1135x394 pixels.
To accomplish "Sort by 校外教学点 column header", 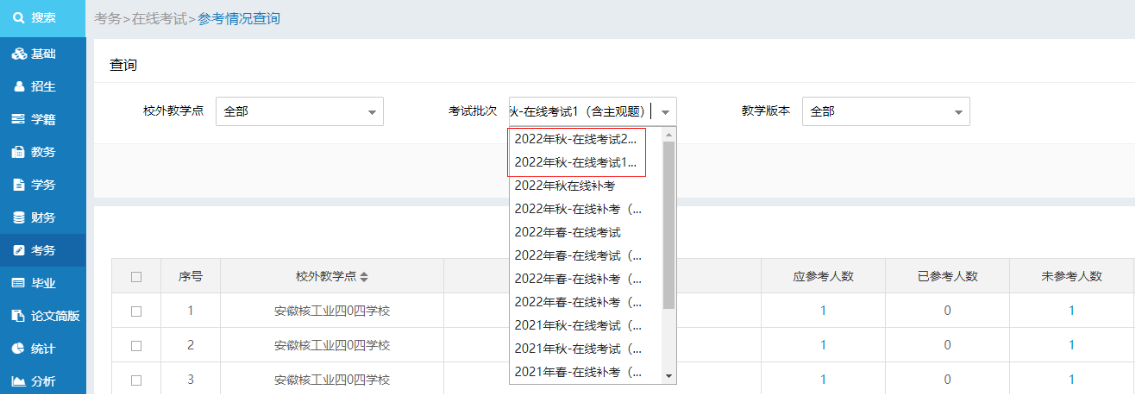I will 332,276.
